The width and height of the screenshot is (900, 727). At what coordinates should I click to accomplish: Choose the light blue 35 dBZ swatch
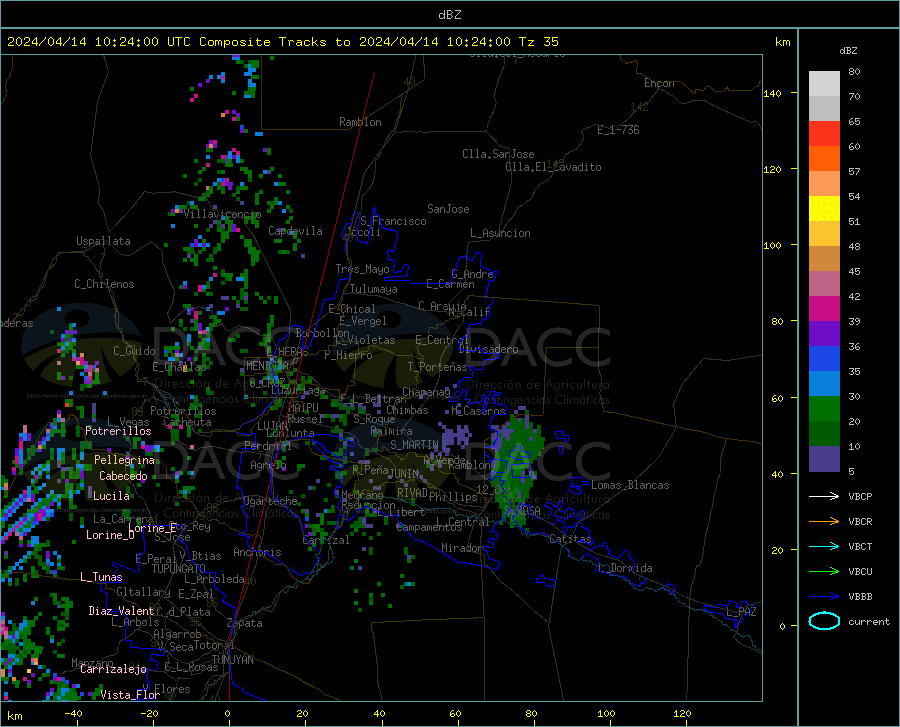(824, 384)
